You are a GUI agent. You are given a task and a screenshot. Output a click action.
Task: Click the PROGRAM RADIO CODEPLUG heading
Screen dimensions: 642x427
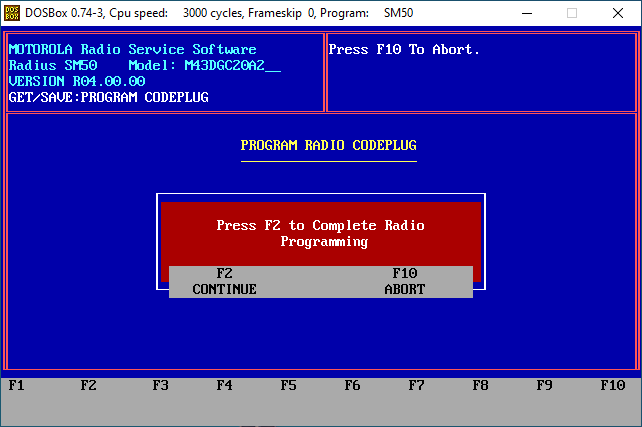tap(328, 145)
